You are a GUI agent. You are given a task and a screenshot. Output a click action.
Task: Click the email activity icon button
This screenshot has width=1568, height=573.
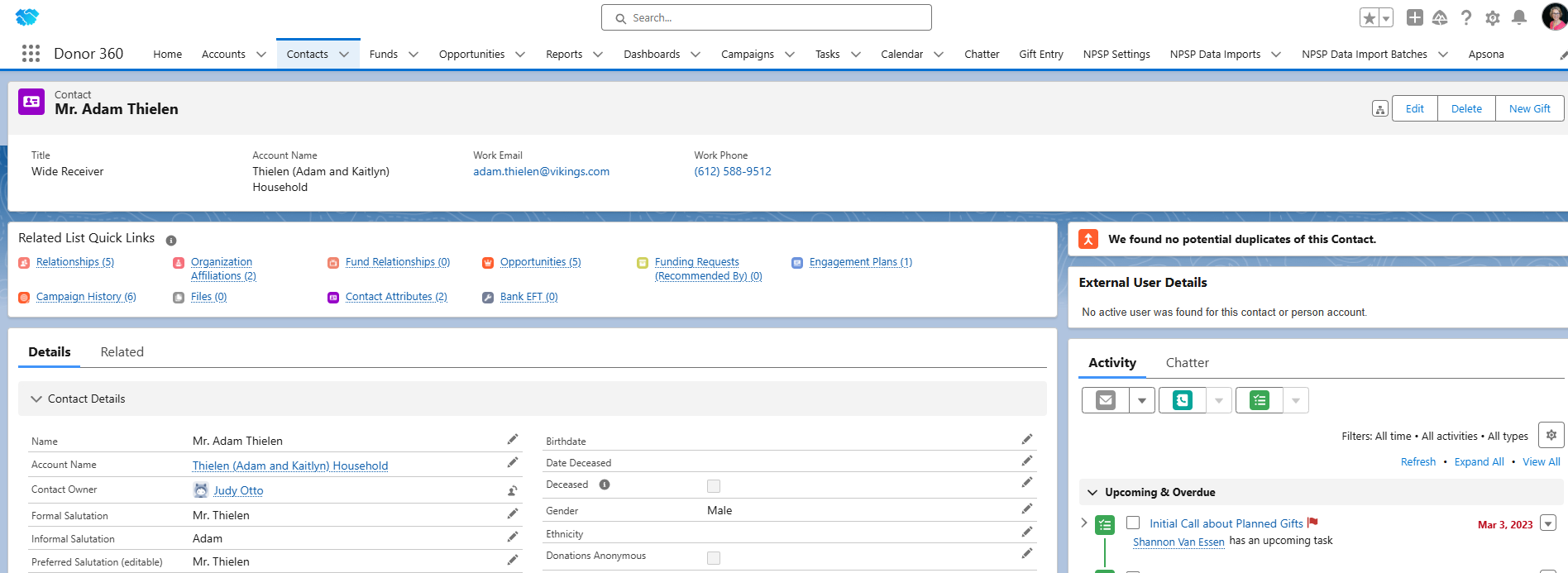pyautogui.click(x=1106, y=400)
